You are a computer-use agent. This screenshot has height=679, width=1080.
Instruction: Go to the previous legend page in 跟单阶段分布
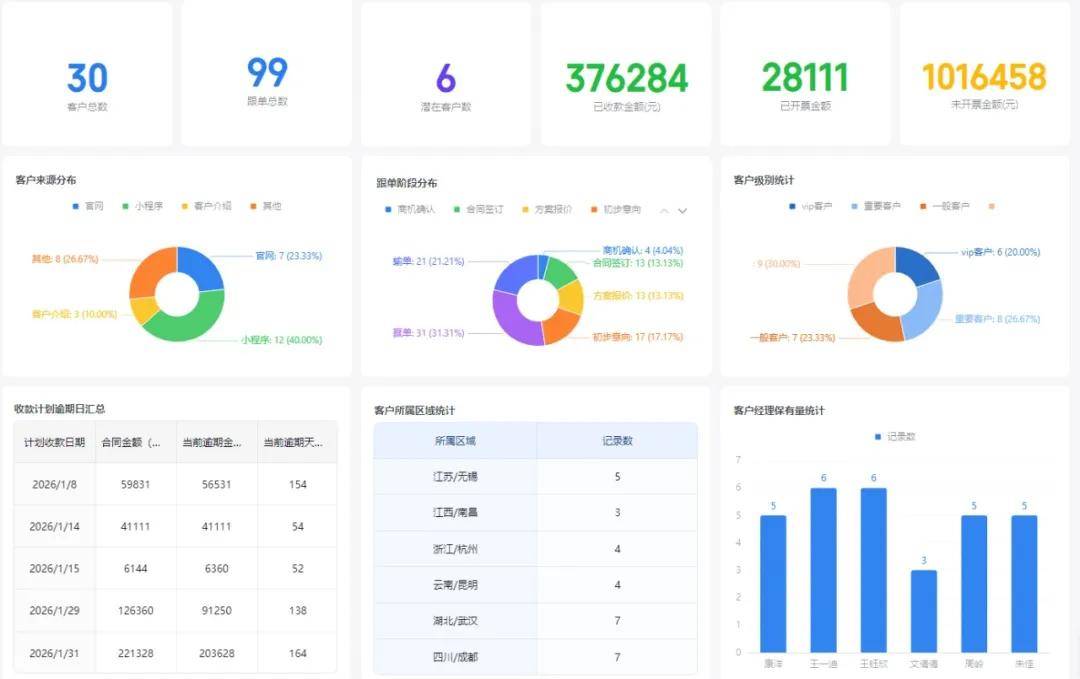click(x=664, y=211)
